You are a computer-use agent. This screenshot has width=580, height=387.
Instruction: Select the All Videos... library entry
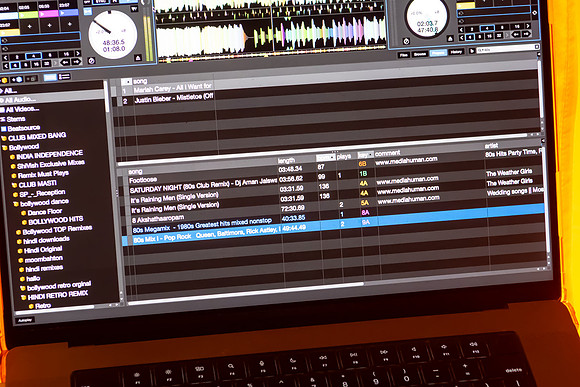coord(22,109)
